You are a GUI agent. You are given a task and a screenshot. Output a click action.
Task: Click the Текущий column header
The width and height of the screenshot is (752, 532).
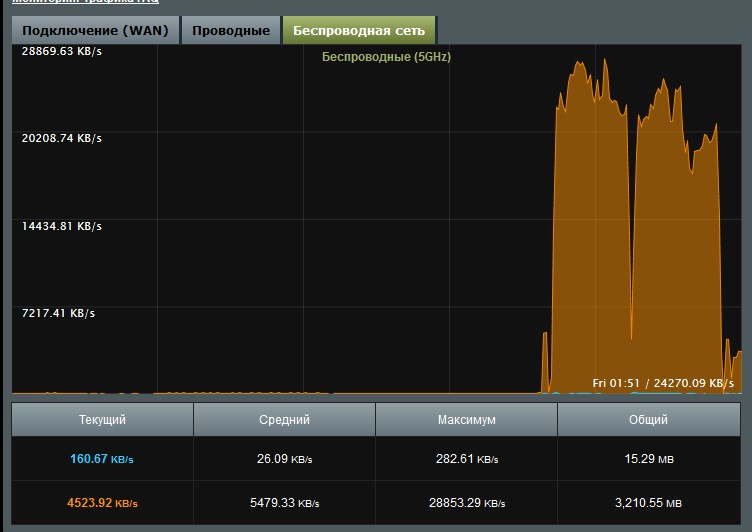coord(102,420)
